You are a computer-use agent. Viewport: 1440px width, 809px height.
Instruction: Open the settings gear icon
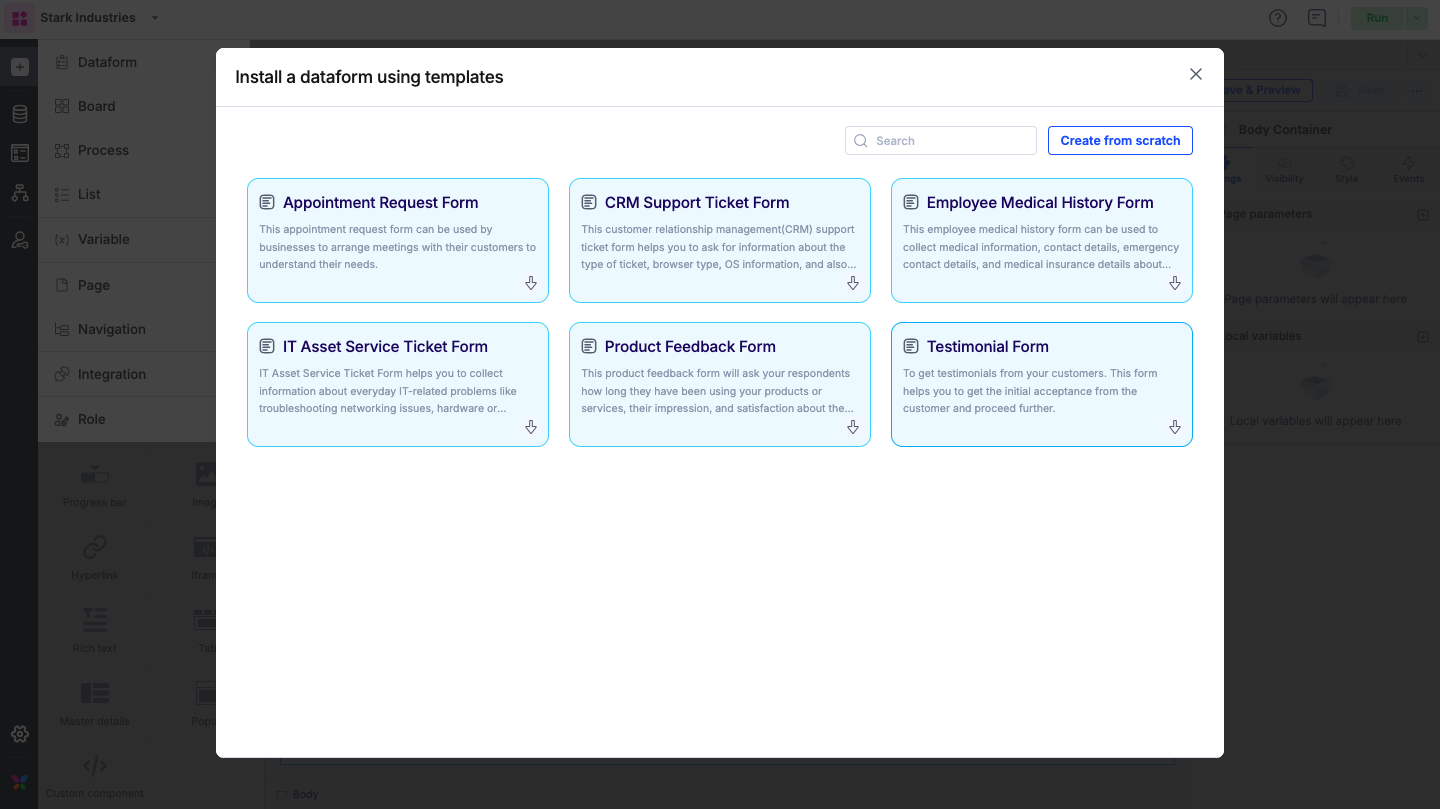(x=20, y=734)
